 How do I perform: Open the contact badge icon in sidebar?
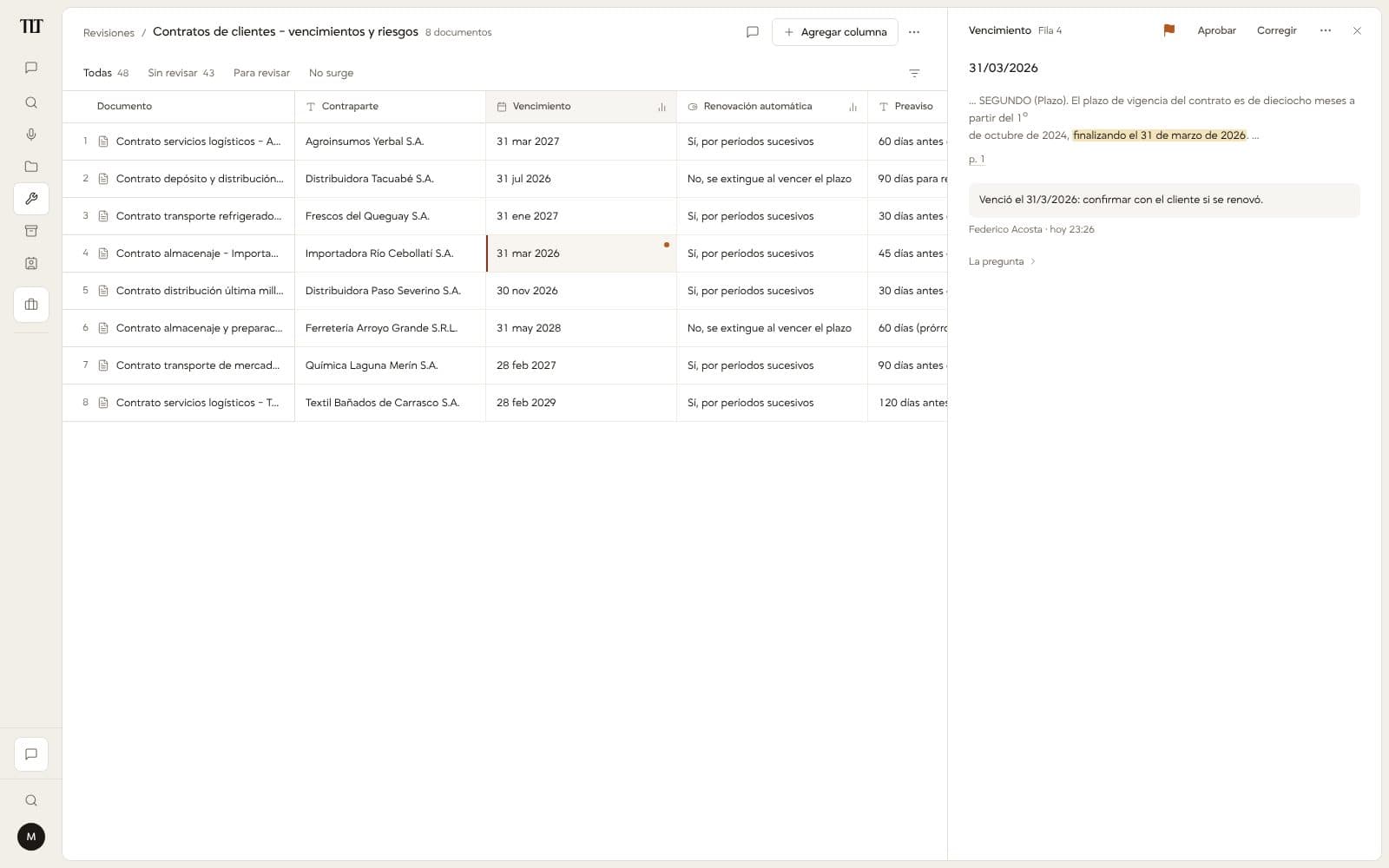point(31,263)
